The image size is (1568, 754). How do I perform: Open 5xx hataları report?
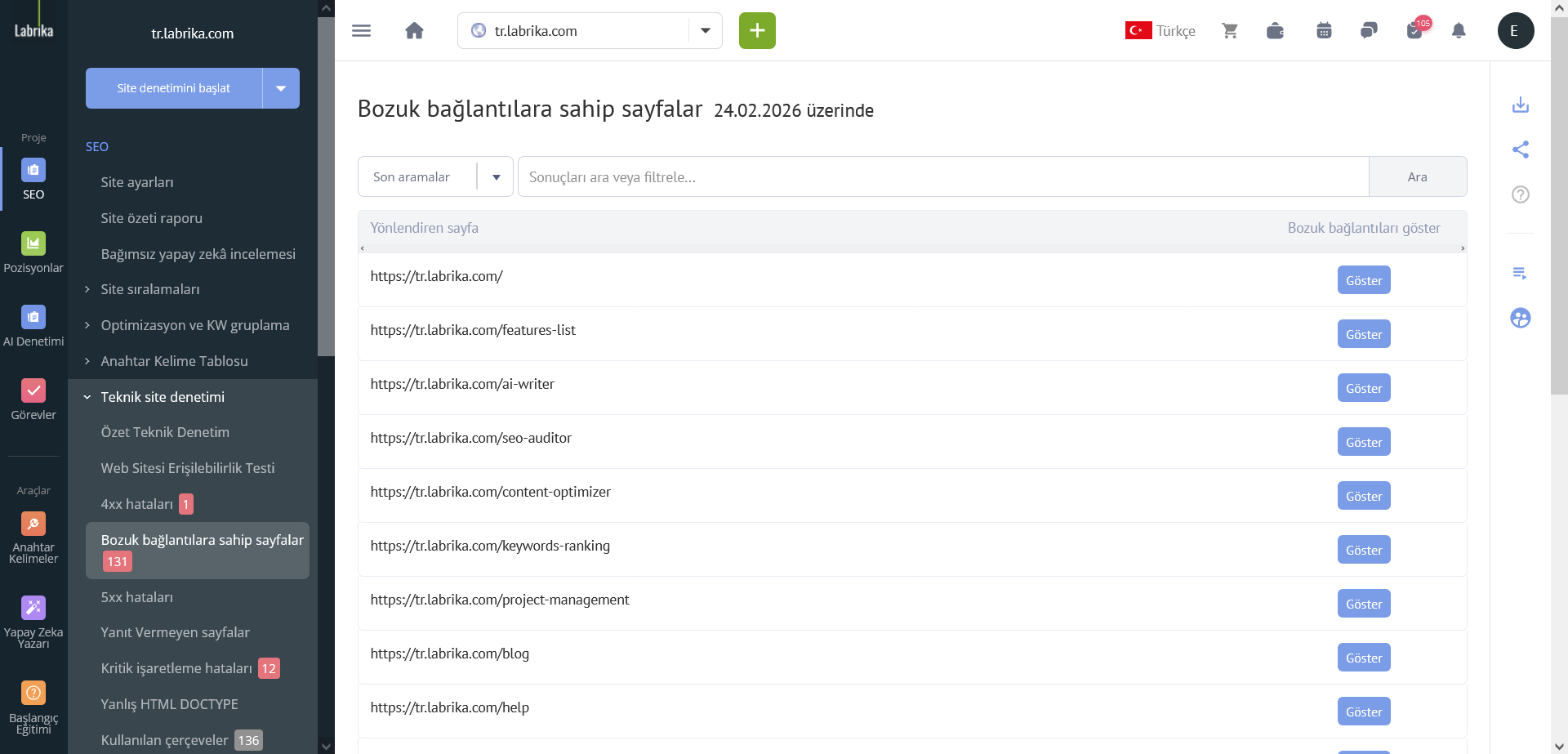coord(136,597)
